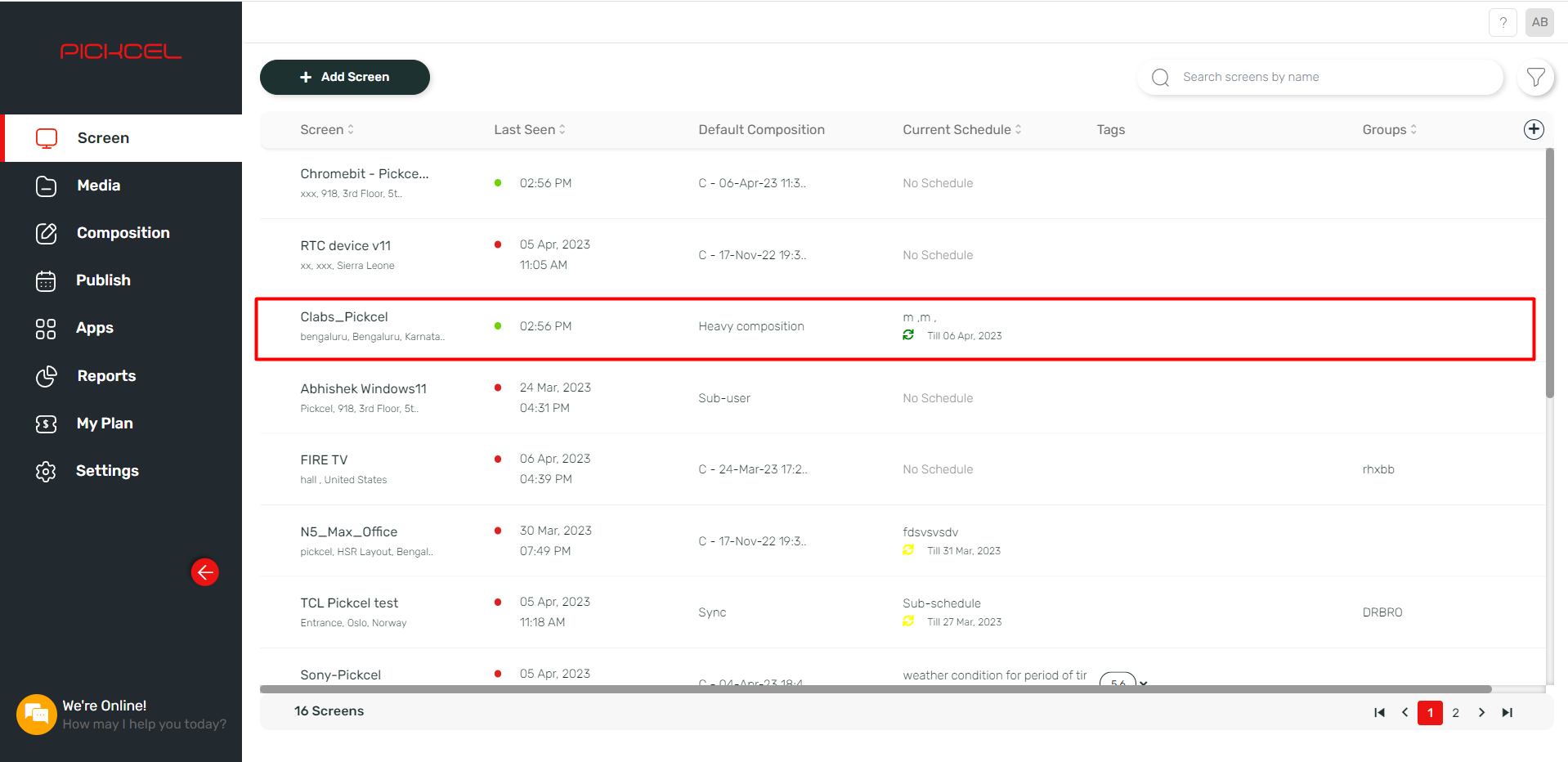The image size is (1568, 762).
Task: Click the Add Screen button
Action: pyautogui.click(x=345, y=77)
